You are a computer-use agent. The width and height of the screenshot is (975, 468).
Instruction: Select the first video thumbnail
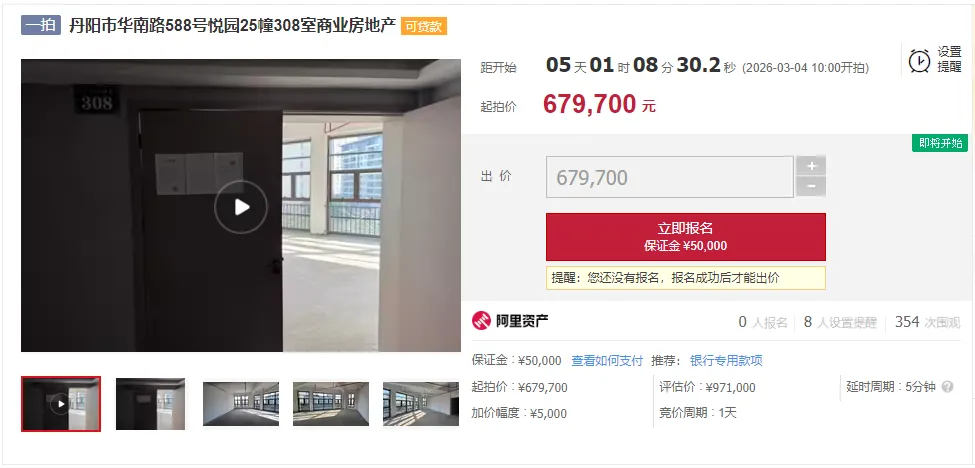pos(61,404)
